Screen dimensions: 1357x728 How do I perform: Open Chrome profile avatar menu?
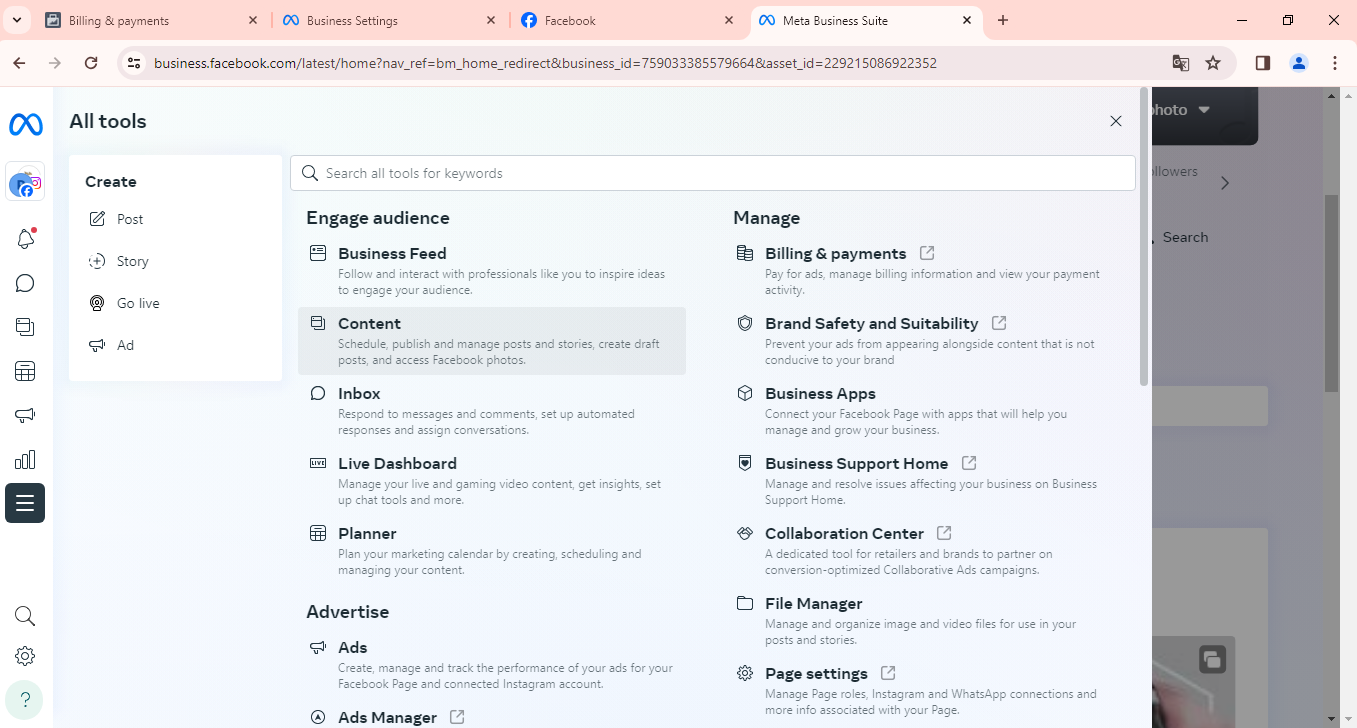point(1299,63)
